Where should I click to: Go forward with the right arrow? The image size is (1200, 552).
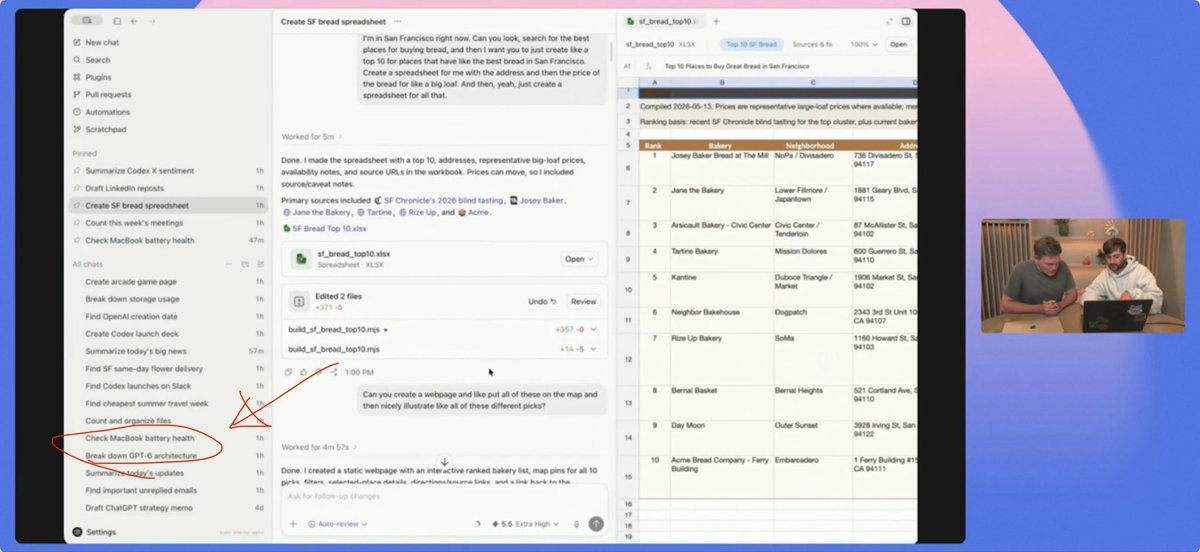[150, 21]
